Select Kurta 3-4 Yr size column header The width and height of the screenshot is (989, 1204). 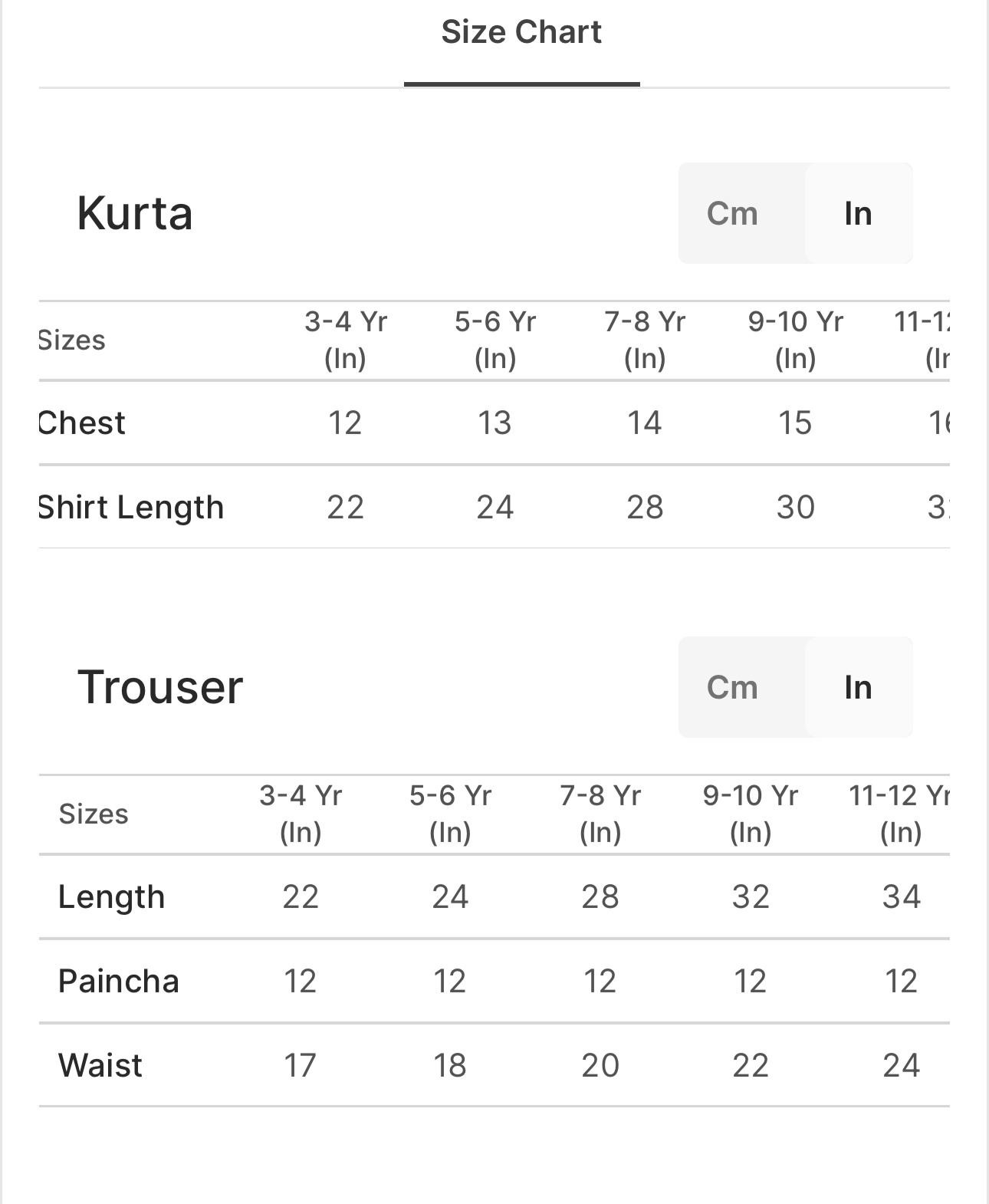[x=345, y=340]
